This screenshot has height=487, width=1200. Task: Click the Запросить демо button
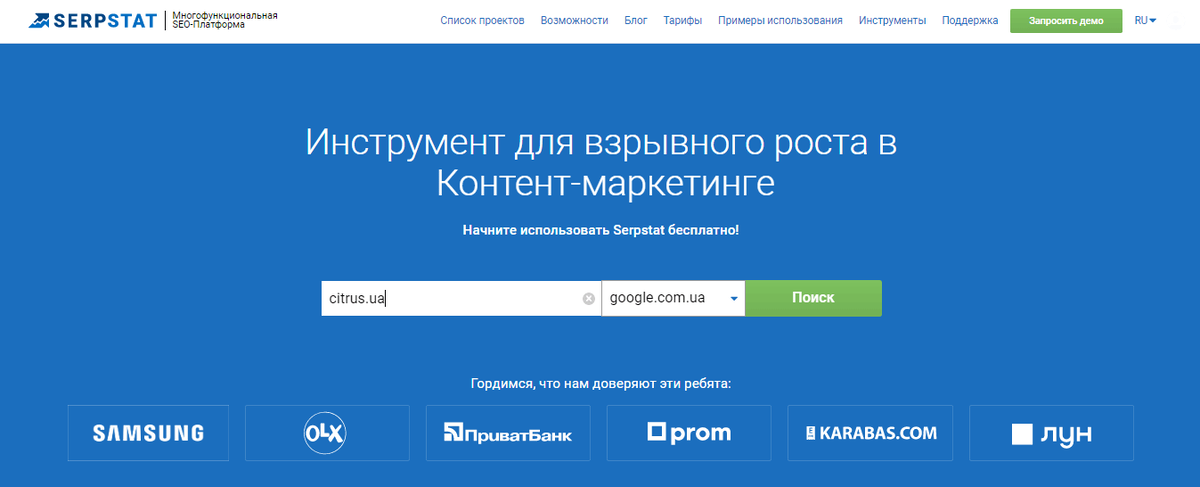tap(1066, 20)
